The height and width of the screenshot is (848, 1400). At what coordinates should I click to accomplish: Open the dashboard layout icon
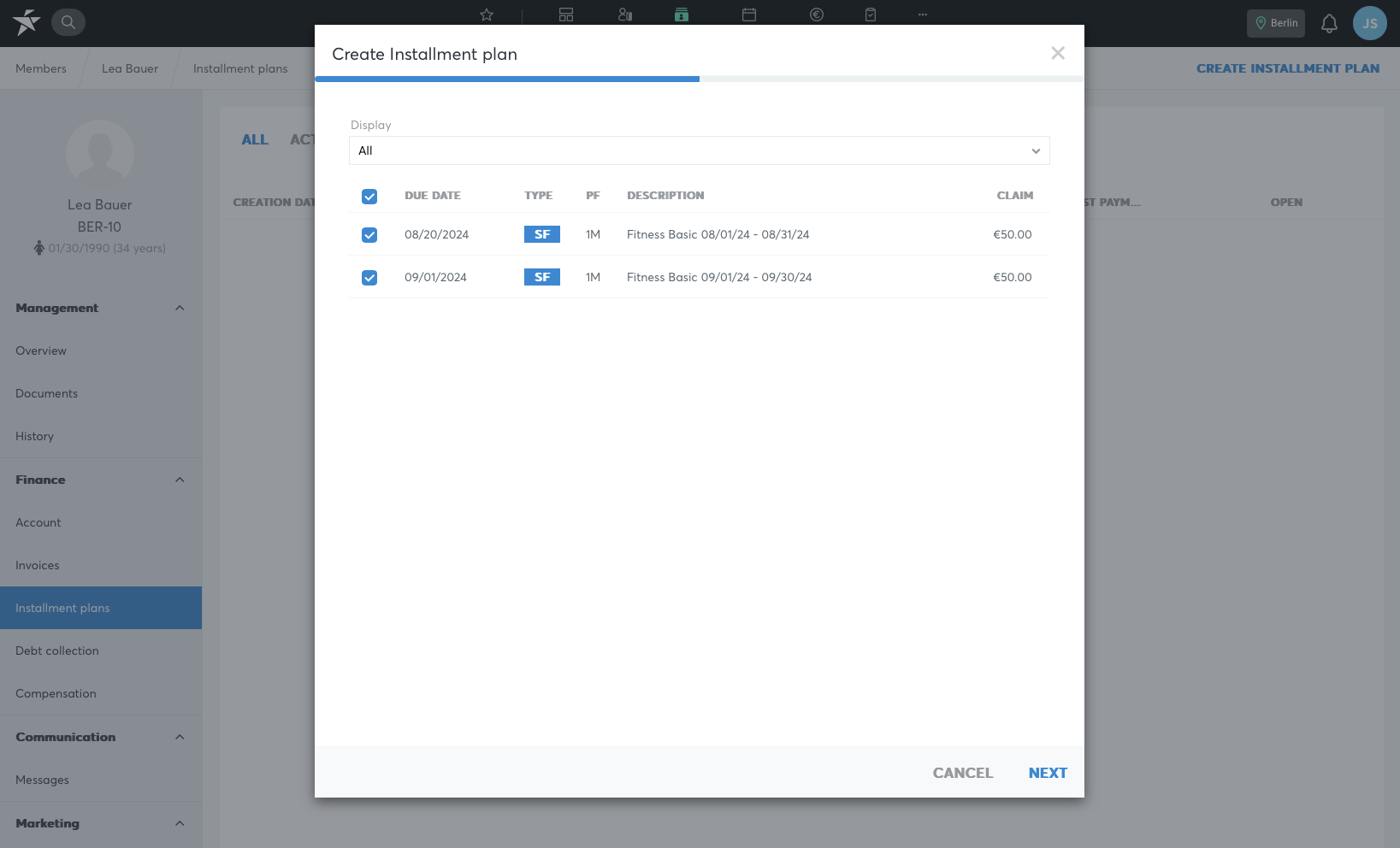click(566, 15)
